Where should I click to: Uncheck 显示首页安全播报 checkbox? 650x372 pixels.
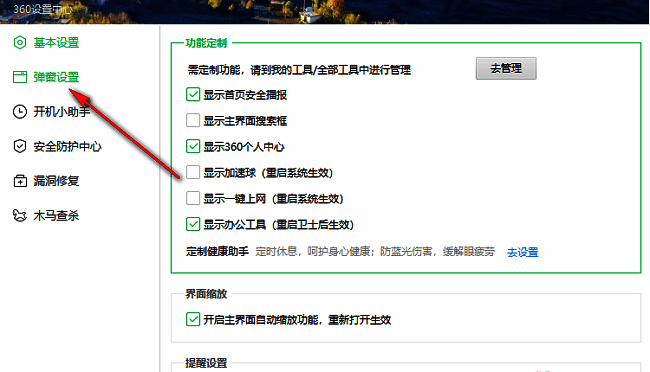193,95
